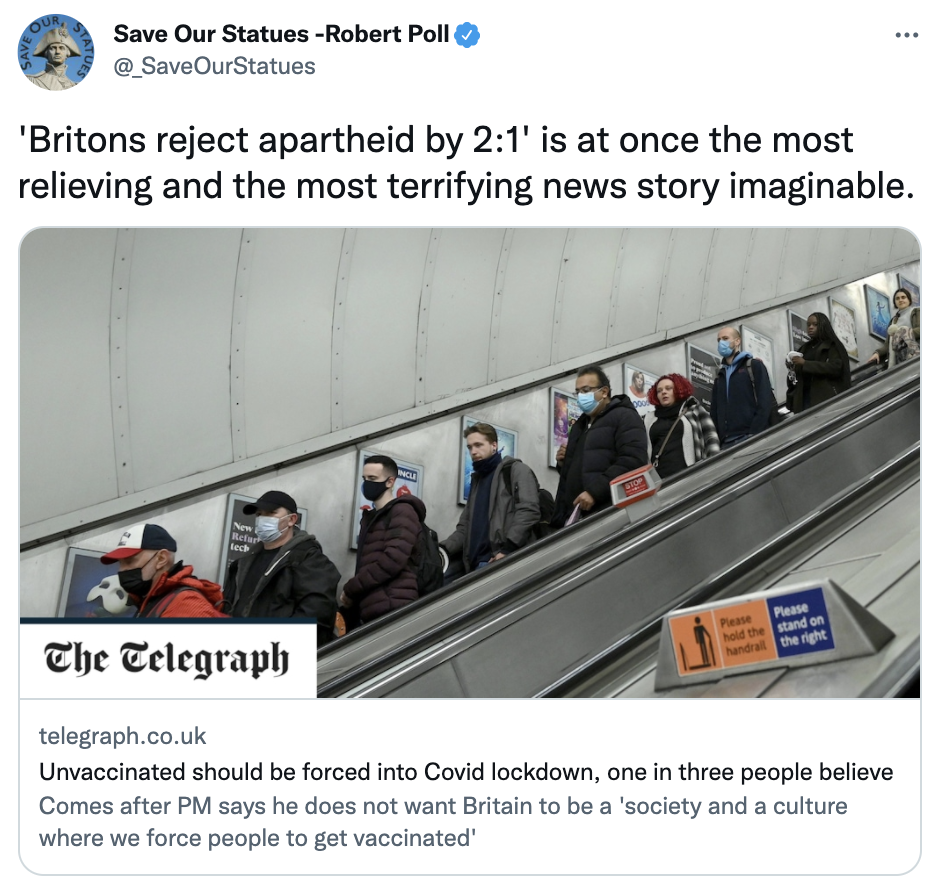Click the orange 'Please hold the handrail' sign

coord(724,639)
